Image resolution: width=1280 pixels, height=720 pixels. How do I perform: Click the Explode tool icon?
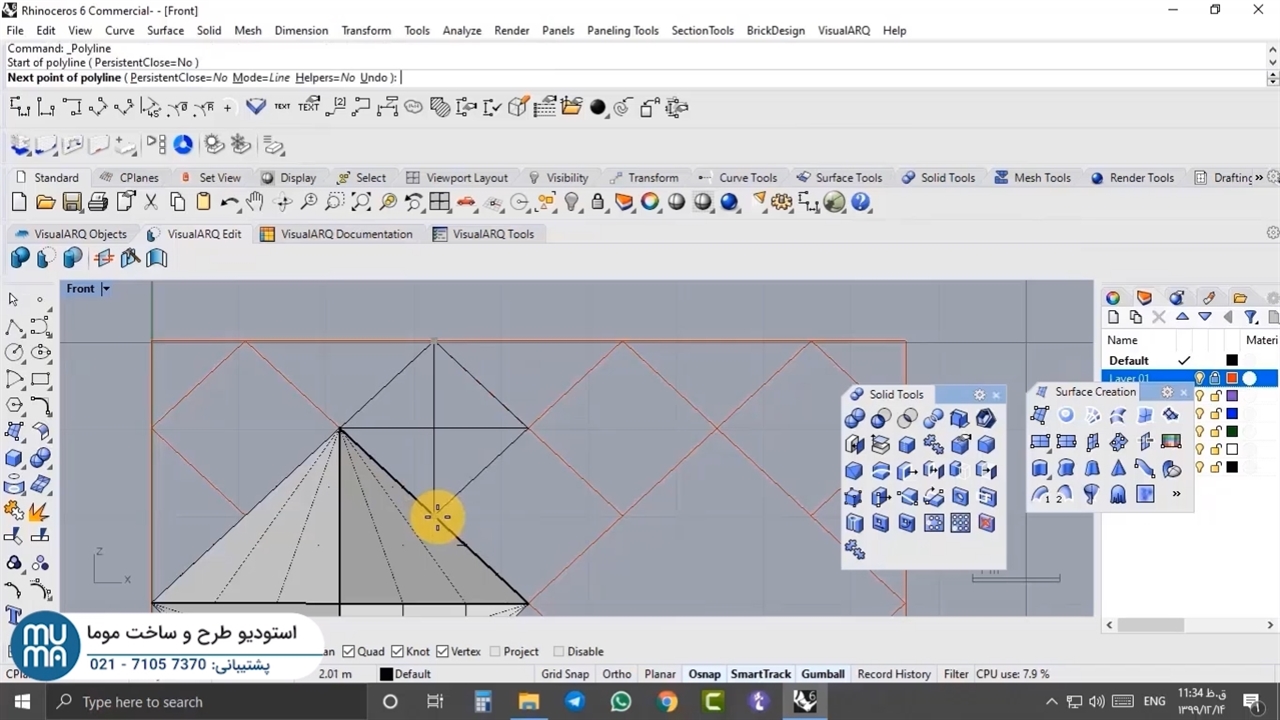[39, 512]
